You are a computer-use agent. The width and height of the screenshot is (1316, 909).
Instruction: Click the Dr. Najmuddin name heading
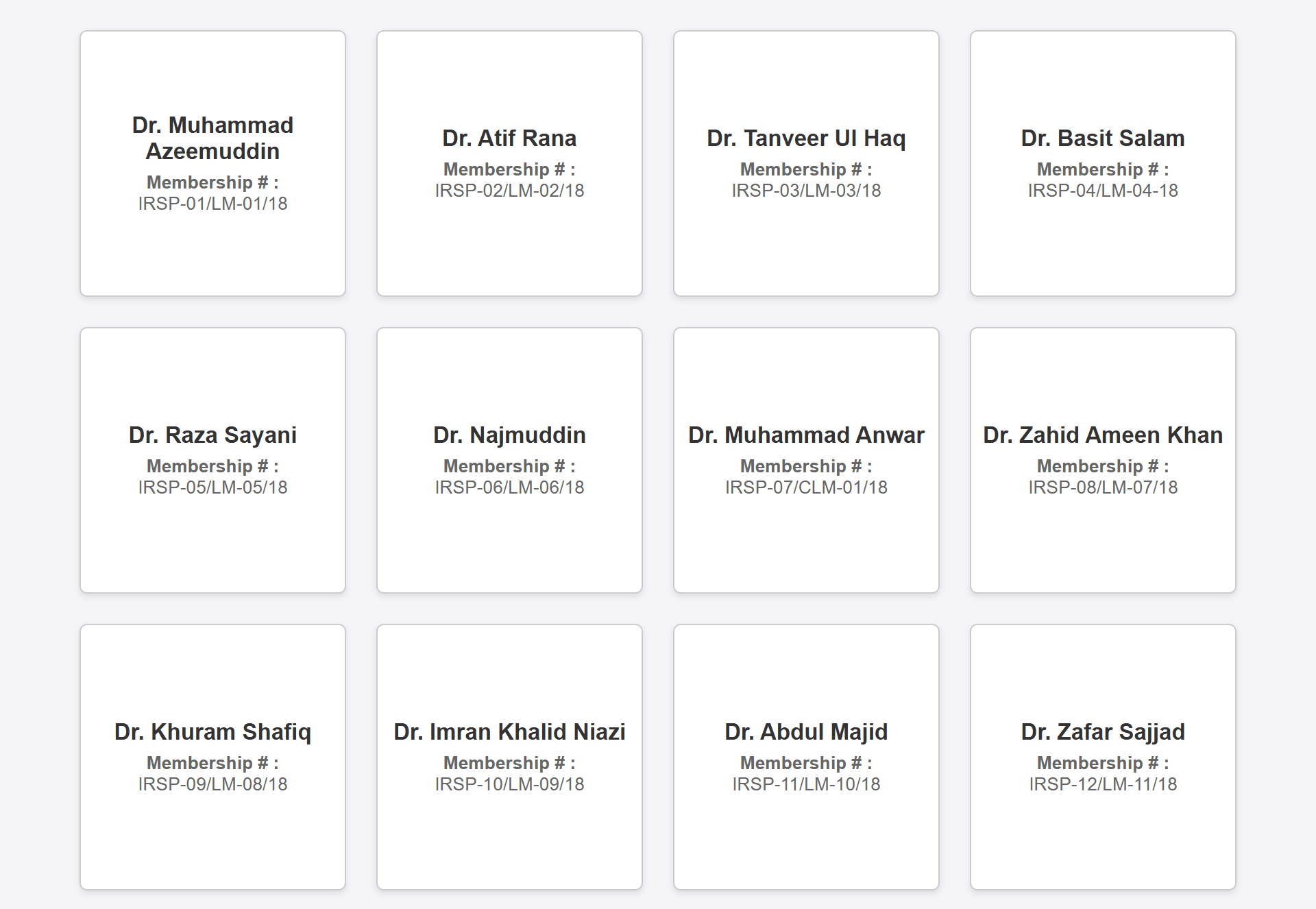(x=509, y=435)
